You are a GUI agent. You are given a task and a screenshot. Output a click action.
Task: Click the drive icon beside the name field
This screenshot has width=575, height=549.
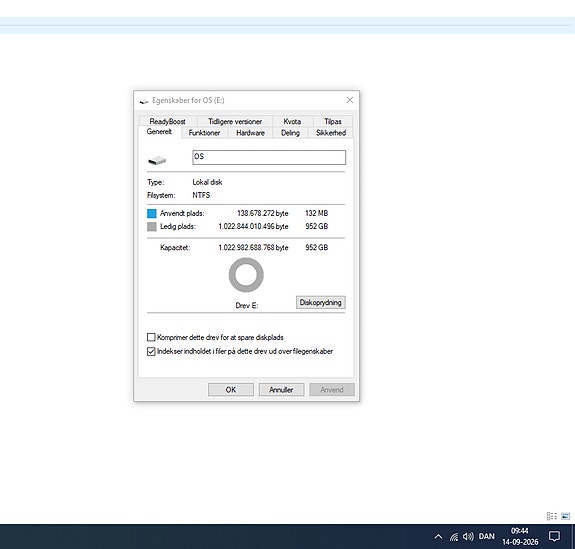point(157,160)
